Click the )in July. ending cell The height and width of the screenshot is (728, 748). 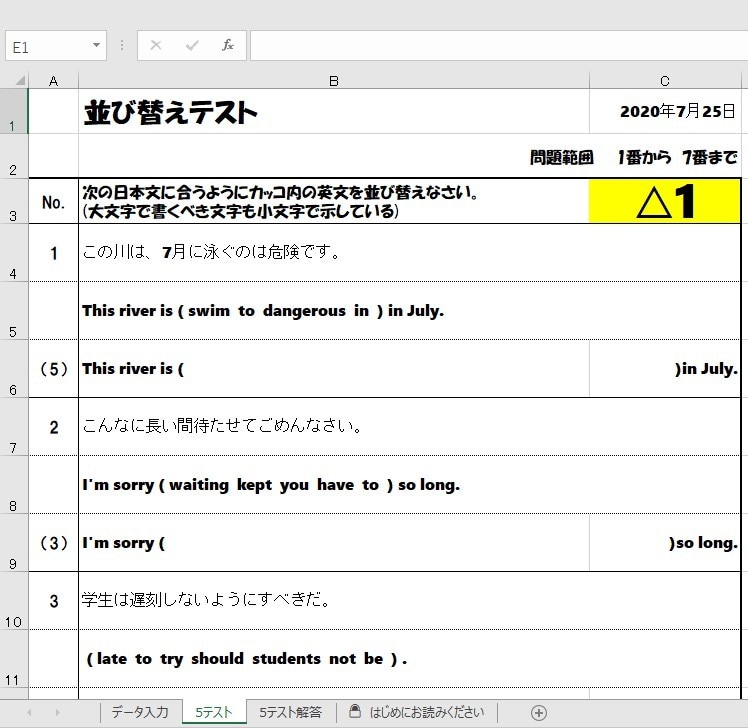665,369
